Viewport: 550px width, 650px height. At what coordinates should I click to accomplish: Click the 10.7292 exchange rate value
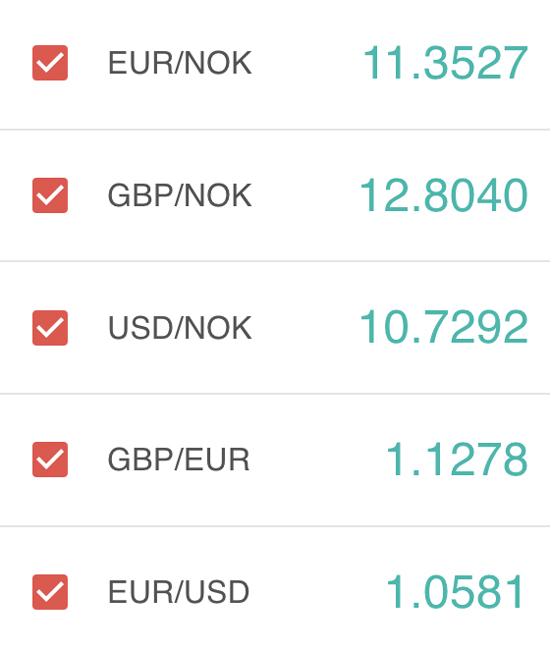[444, 327]
